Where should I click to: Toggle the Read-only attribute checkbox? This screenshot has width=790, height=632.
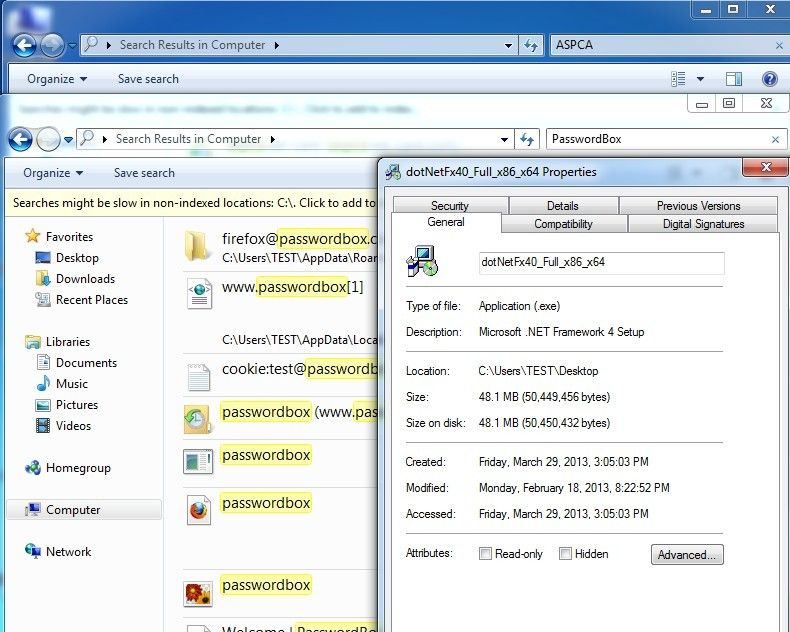click(x=485, y=554)
